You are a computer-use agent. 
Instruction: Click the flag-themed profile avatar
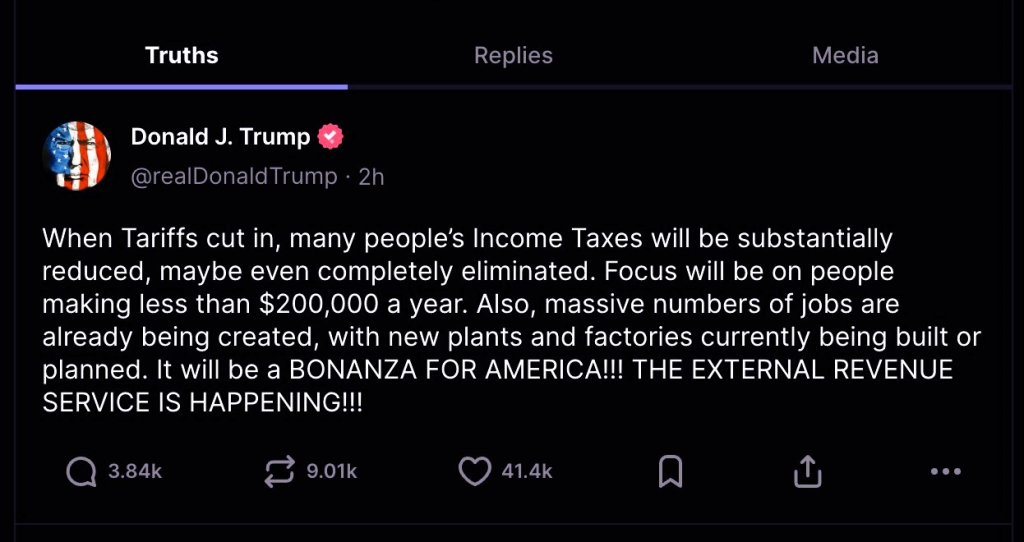coord(77,156)
